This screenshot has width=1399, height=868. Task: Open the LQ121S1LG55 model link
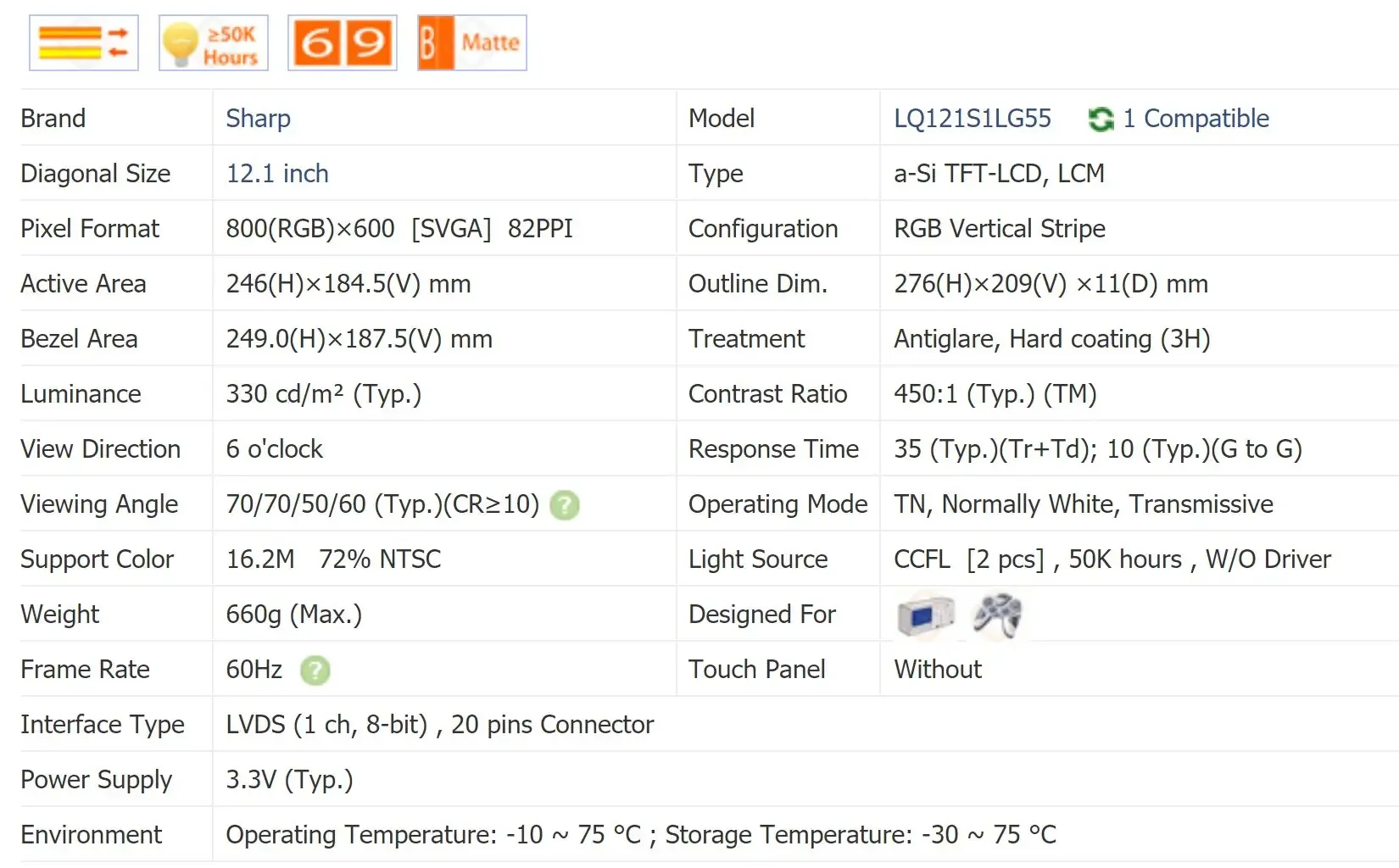(x=972, y=119)
